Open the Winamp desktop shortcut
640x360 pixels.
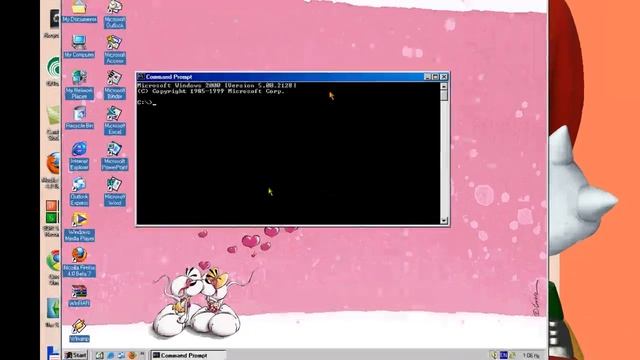(x=79, y=331)
